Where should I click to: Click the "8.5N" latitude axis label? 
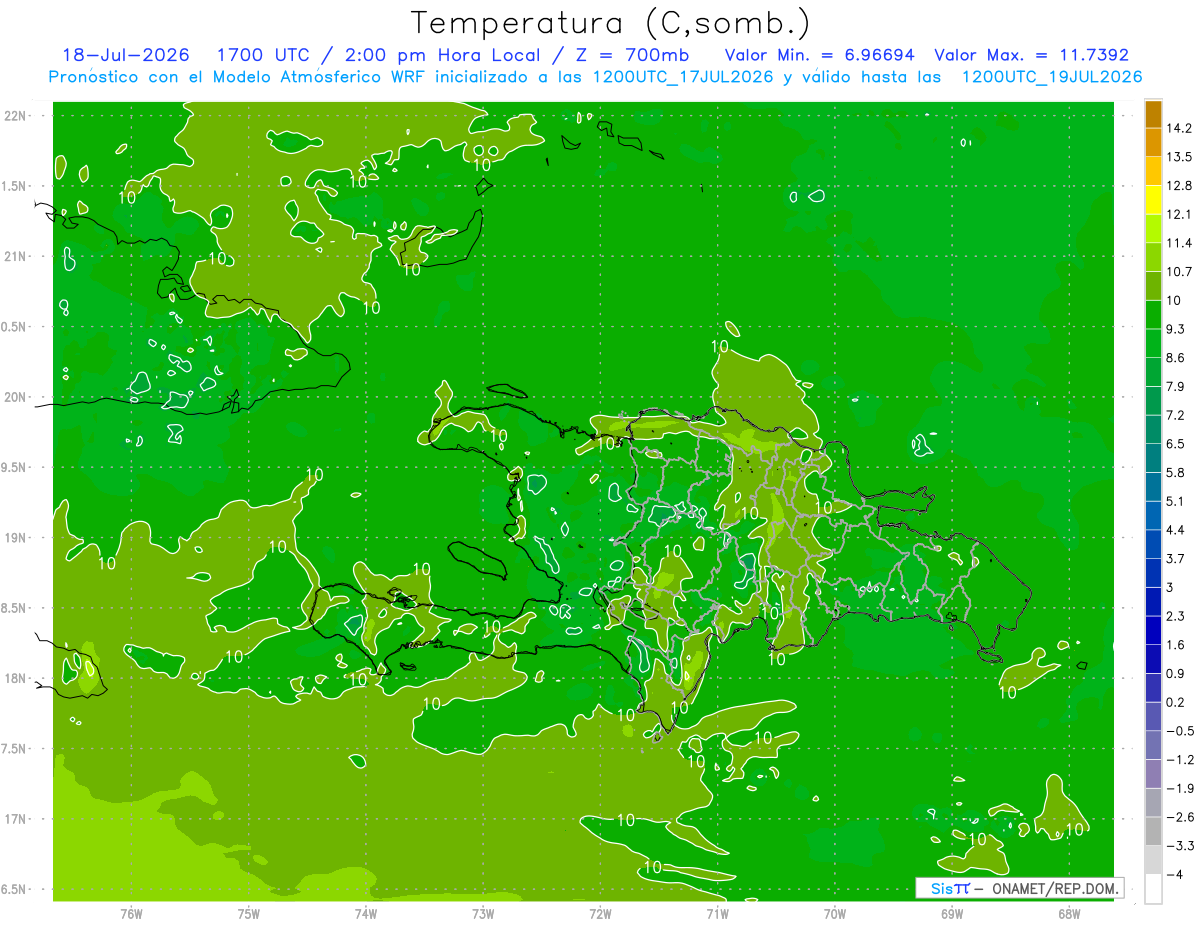(14, 608)
